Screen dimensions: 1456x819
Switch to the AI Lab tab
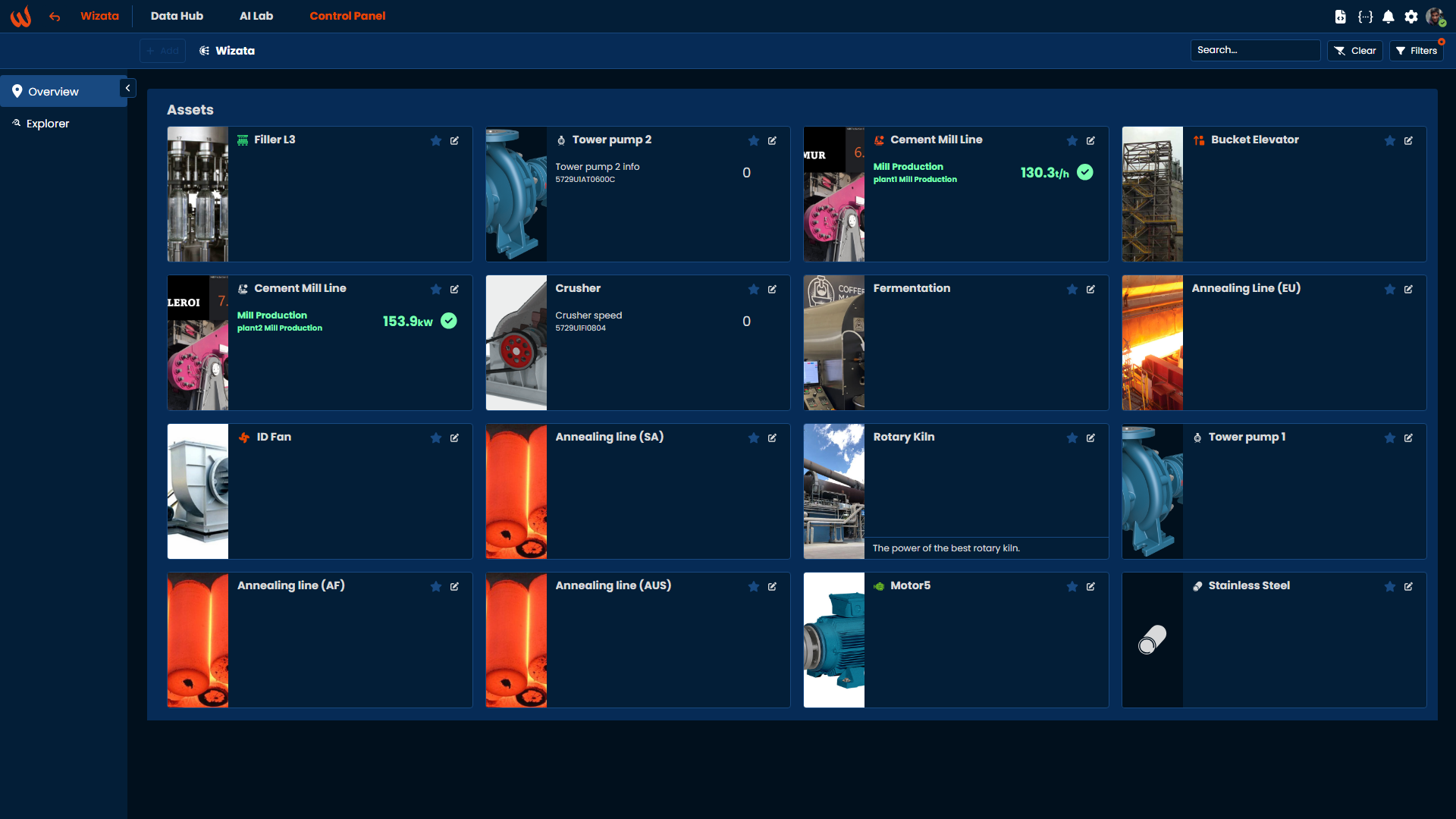(x=256, y=16)
